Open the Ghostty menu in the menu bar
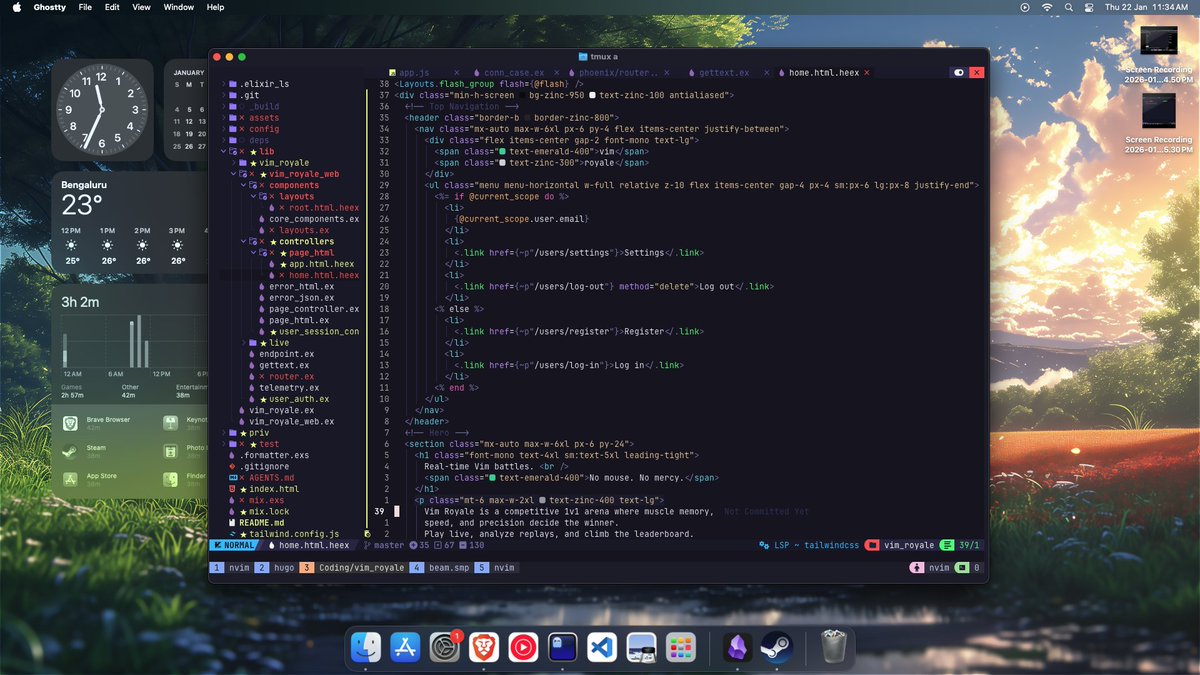 (49, 7)
